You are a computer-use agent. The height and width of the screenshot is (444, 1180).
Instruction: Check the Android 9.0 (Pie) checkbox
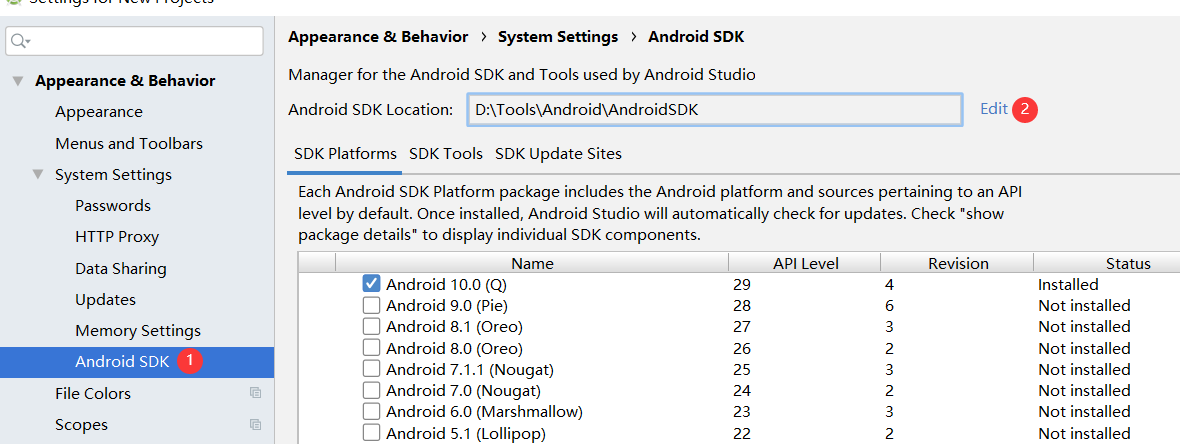tap(371, 305)
